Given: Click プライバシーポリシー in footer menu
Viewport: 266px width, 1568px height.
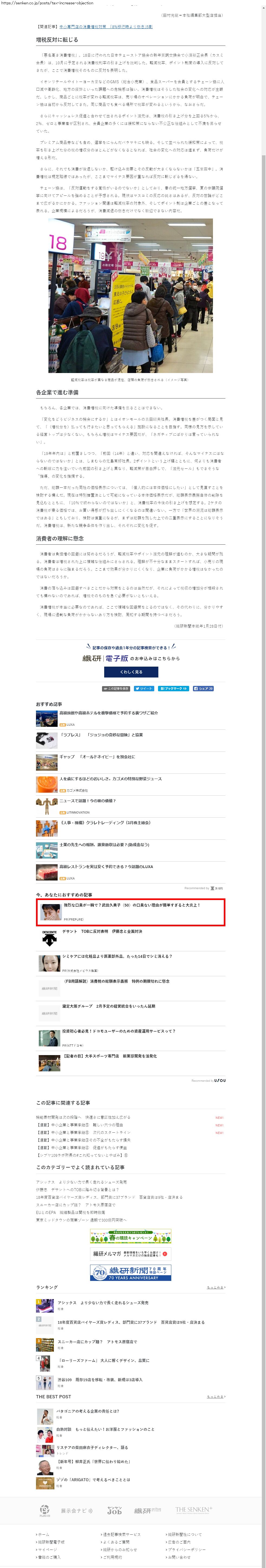Looking at the screenshot, I should pyautogui.click(x=186, y=1549).
